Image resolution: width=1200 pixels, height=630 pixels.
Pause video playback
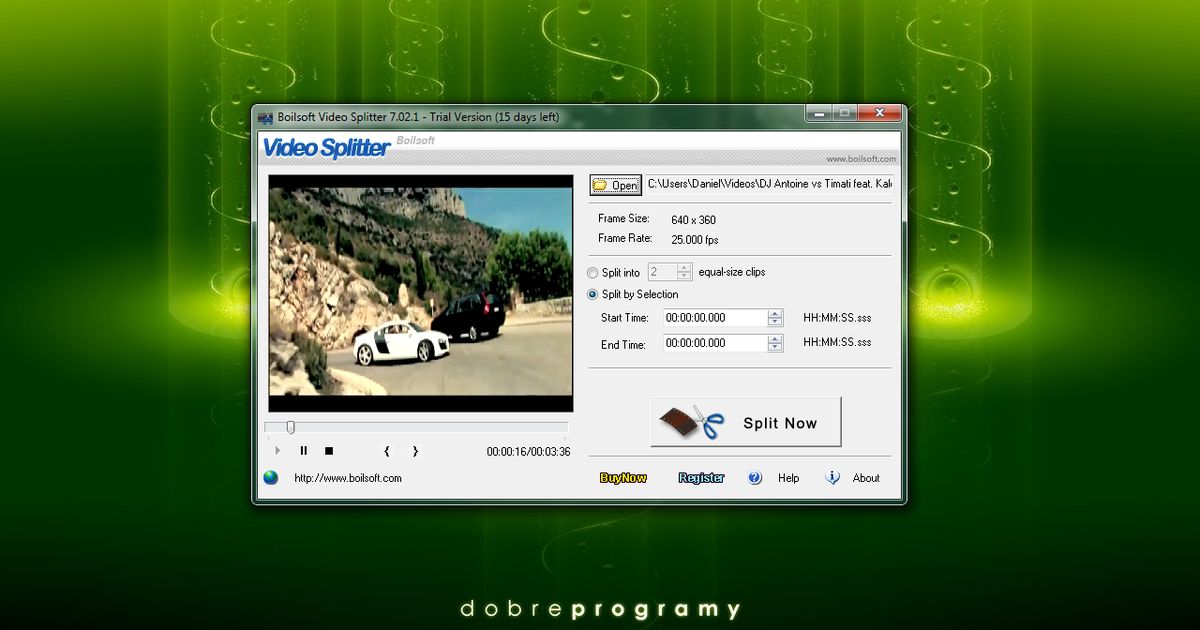pyautogui.click(x=303, y=451)
